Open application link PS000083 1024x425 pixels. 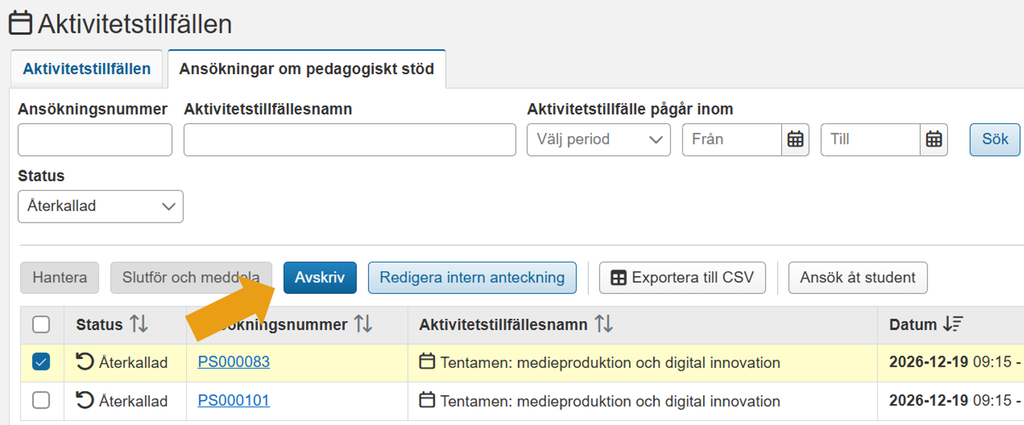[234, 362]
